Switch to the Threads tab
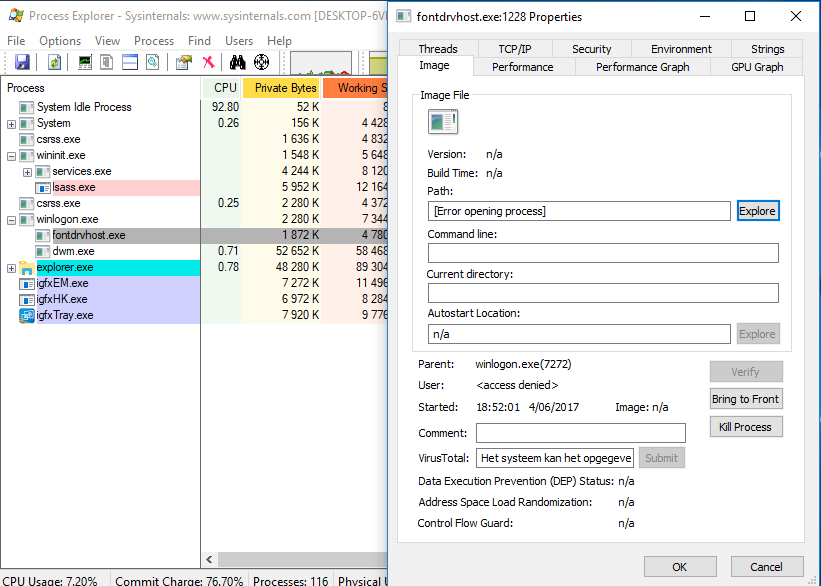 438,49
